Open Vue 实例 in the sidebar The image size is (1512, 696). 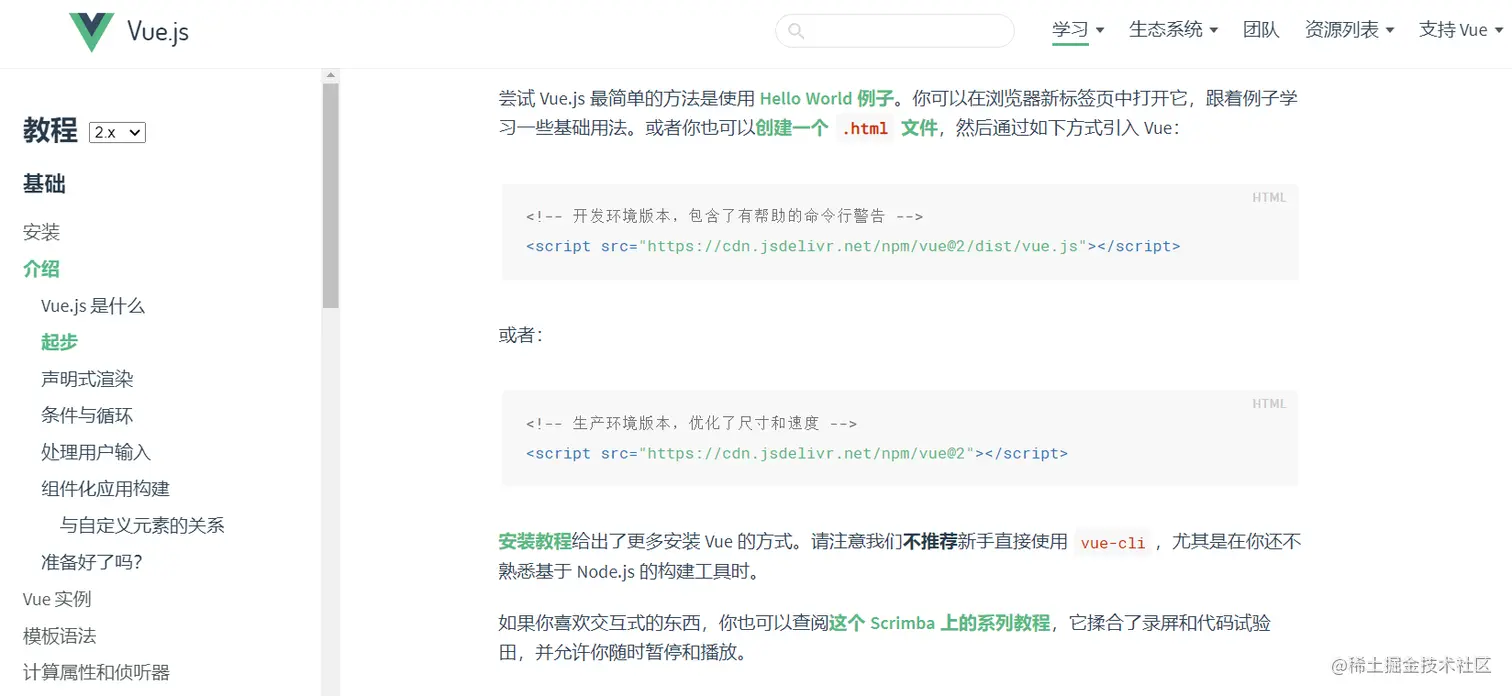tap(57, 599)
